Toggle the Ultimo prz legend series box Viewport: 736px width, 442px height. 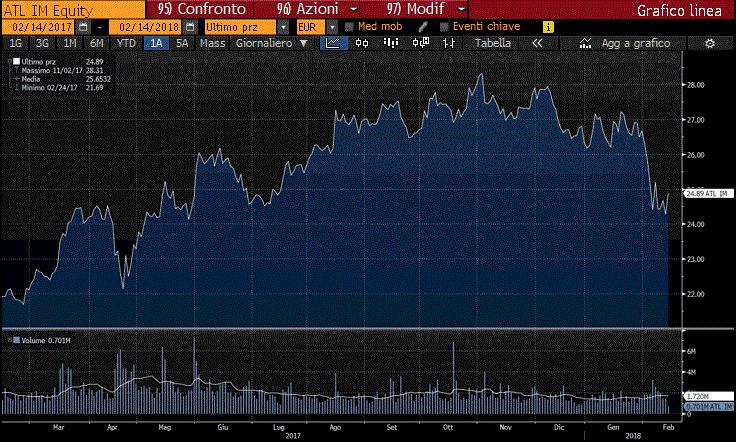(16, 61)
